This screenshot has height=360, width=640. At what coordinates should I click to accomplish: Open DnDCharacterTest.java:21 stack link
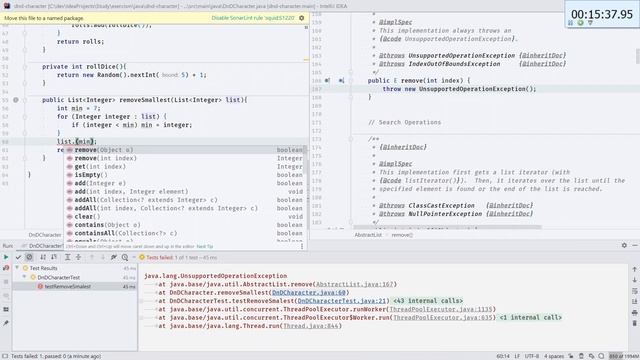pos(342,301)
